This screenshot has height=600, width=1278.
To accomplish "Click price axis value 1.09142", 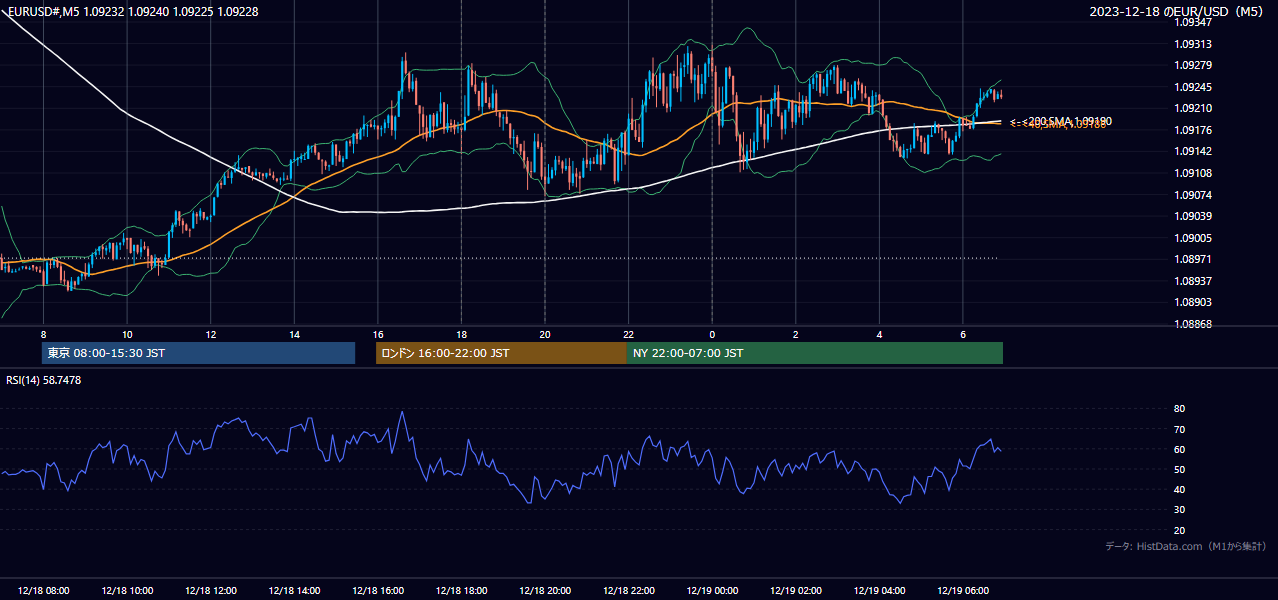I will (x=1192, y=152).
